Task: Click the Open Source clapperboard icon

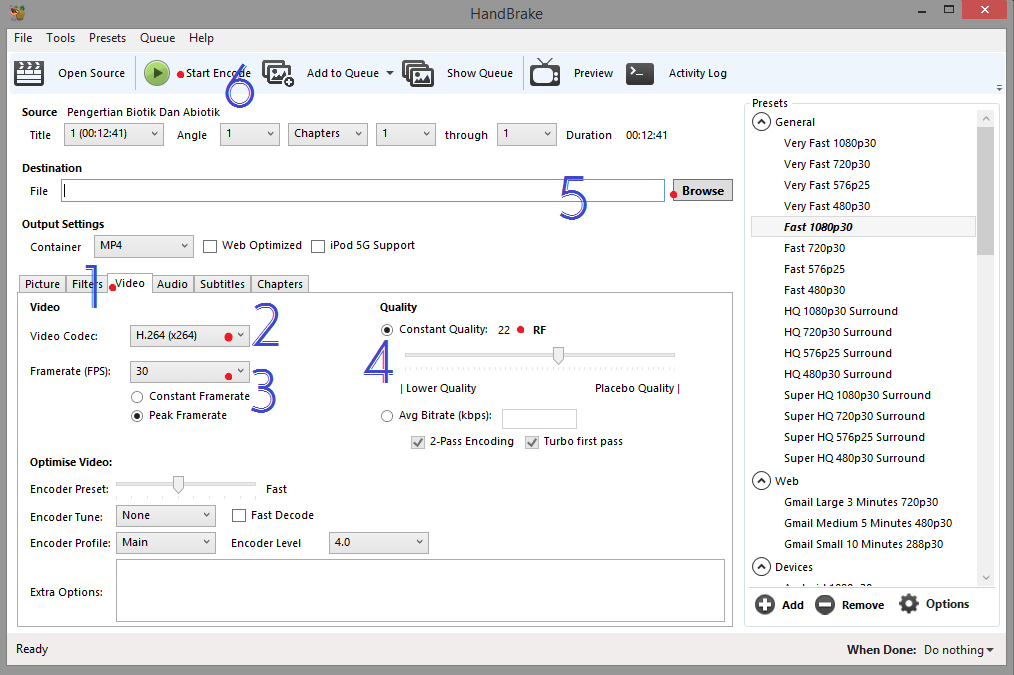Action: click(x=29, y=73)
